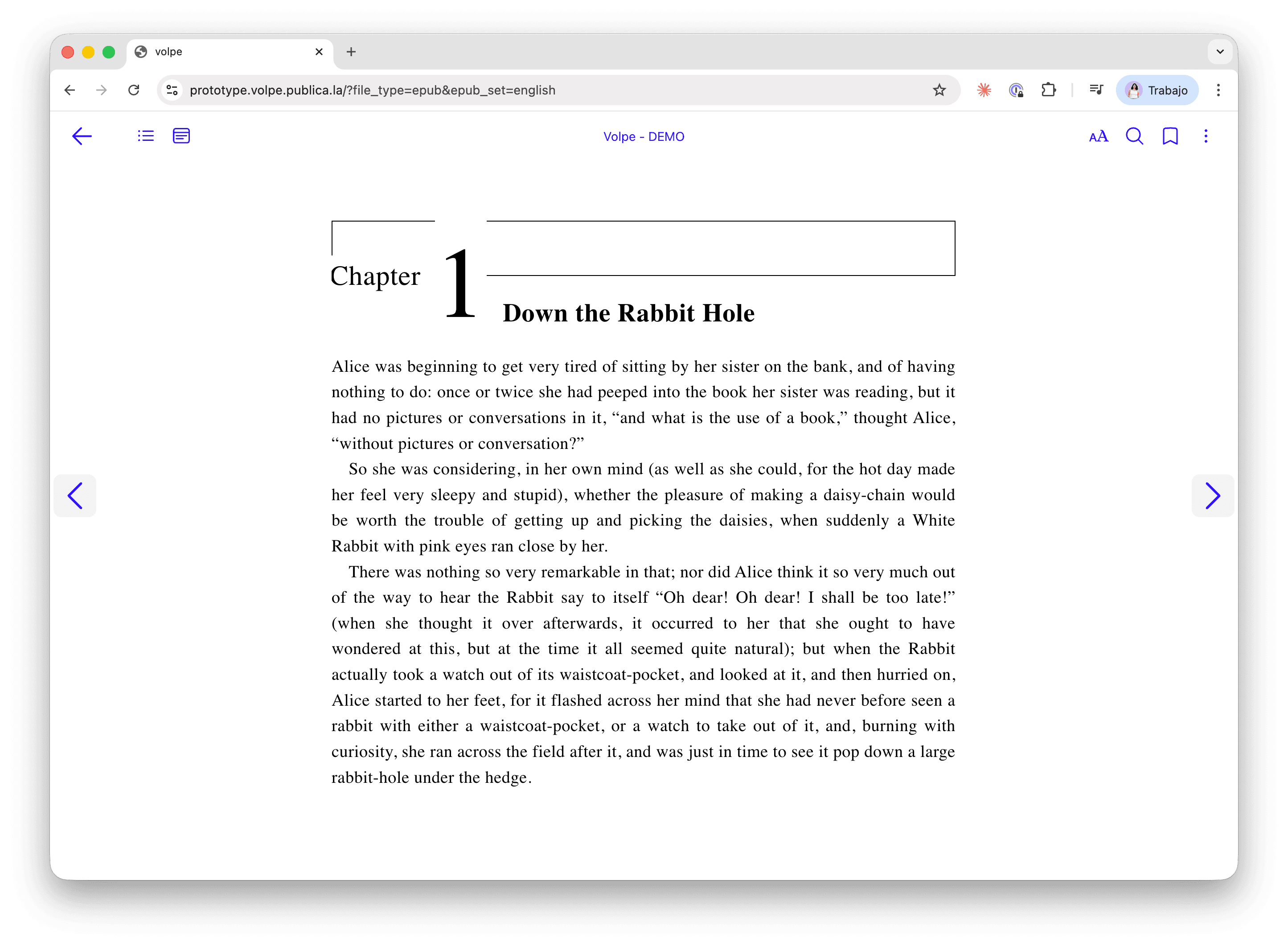The width and height of the screenshot is (1288, 946).
Task: Open the extension with the lock badge
Action: 1016,90
